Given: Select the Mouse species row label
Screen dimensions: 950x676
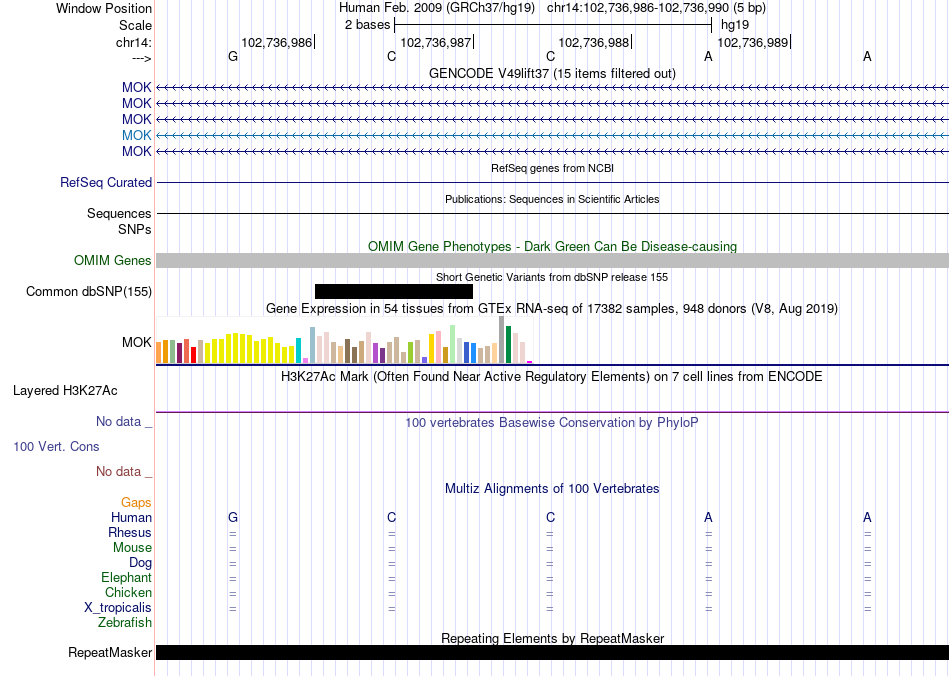Looking at the screenshot, I should point(132,548).
